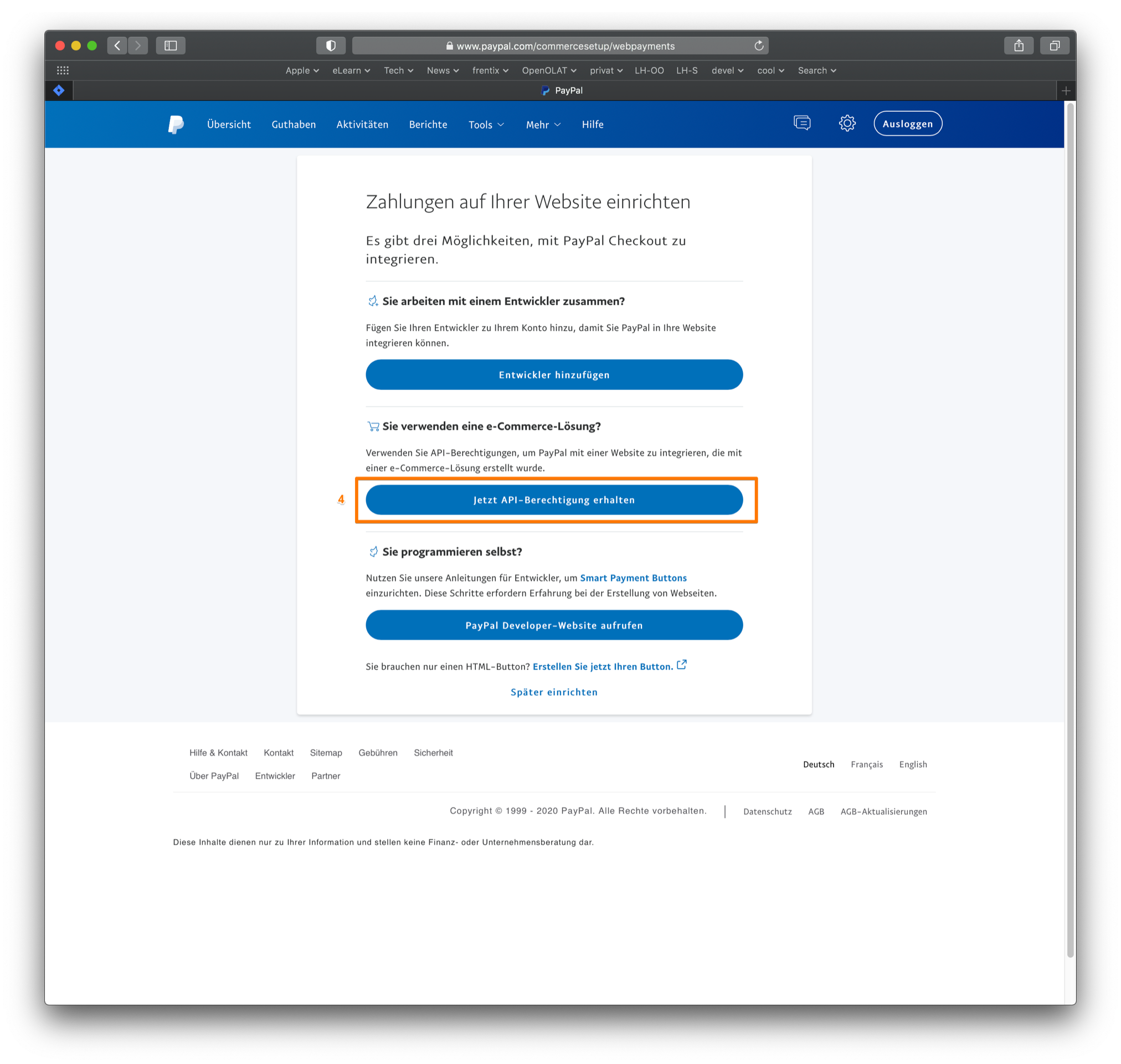Viewport: 1121px width, 1064px height.
Task: Expand the Mehr dropdown menu
Action: [x=543, y=125]
